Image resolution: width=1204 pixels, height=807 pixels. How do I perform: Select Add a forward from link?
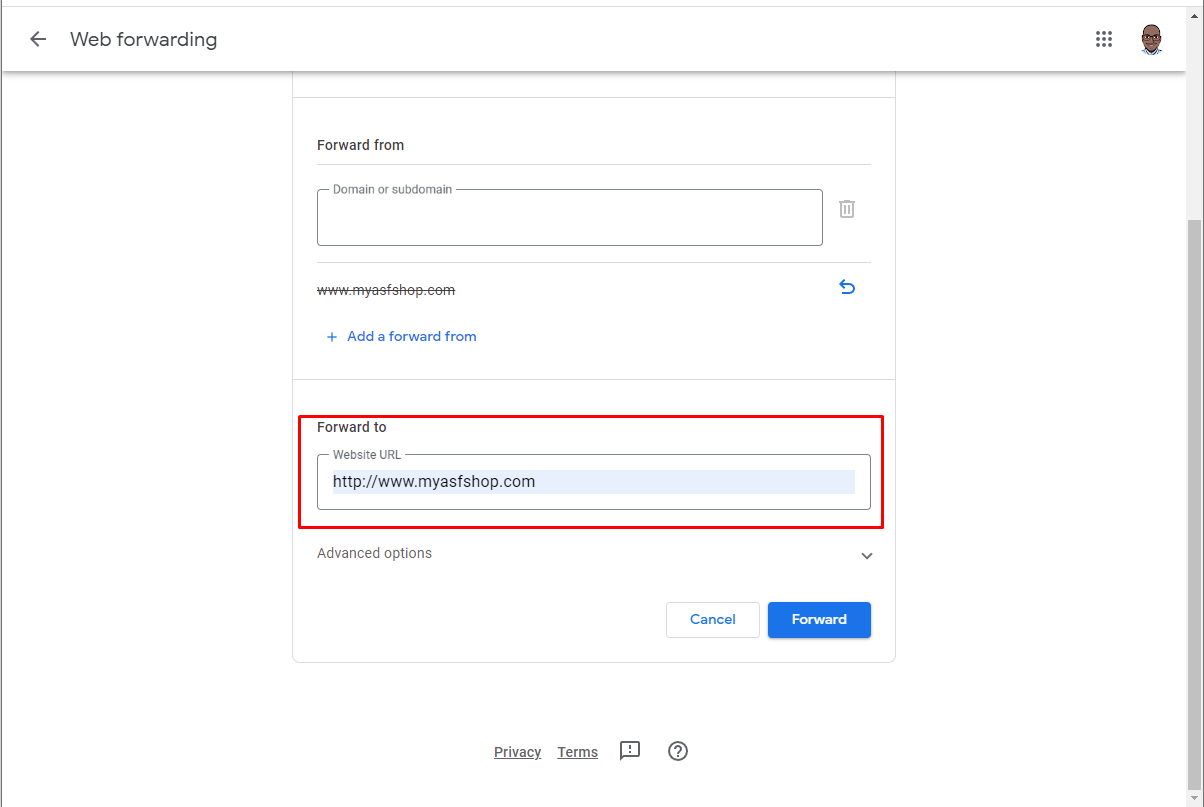412,337
